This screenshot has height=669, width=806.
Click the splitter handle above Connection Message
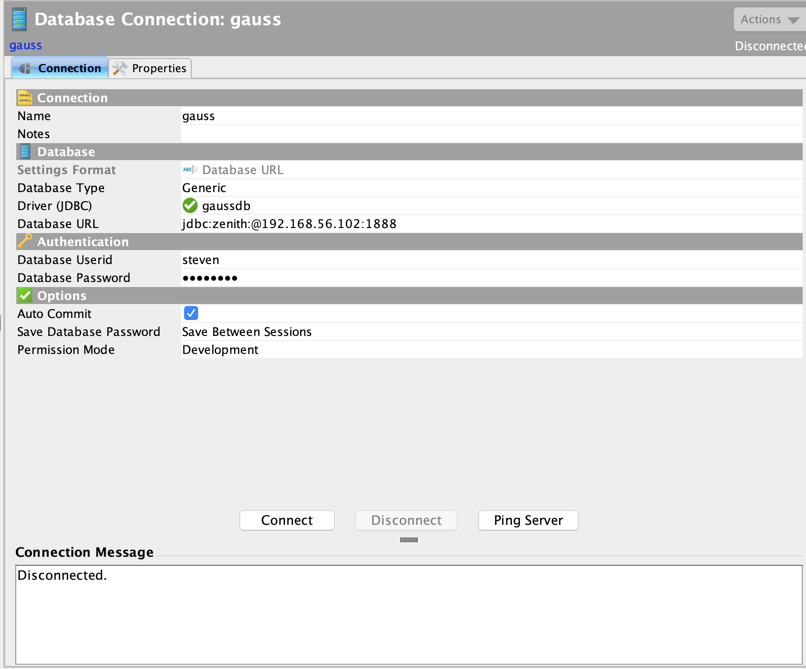pos(409,540)
